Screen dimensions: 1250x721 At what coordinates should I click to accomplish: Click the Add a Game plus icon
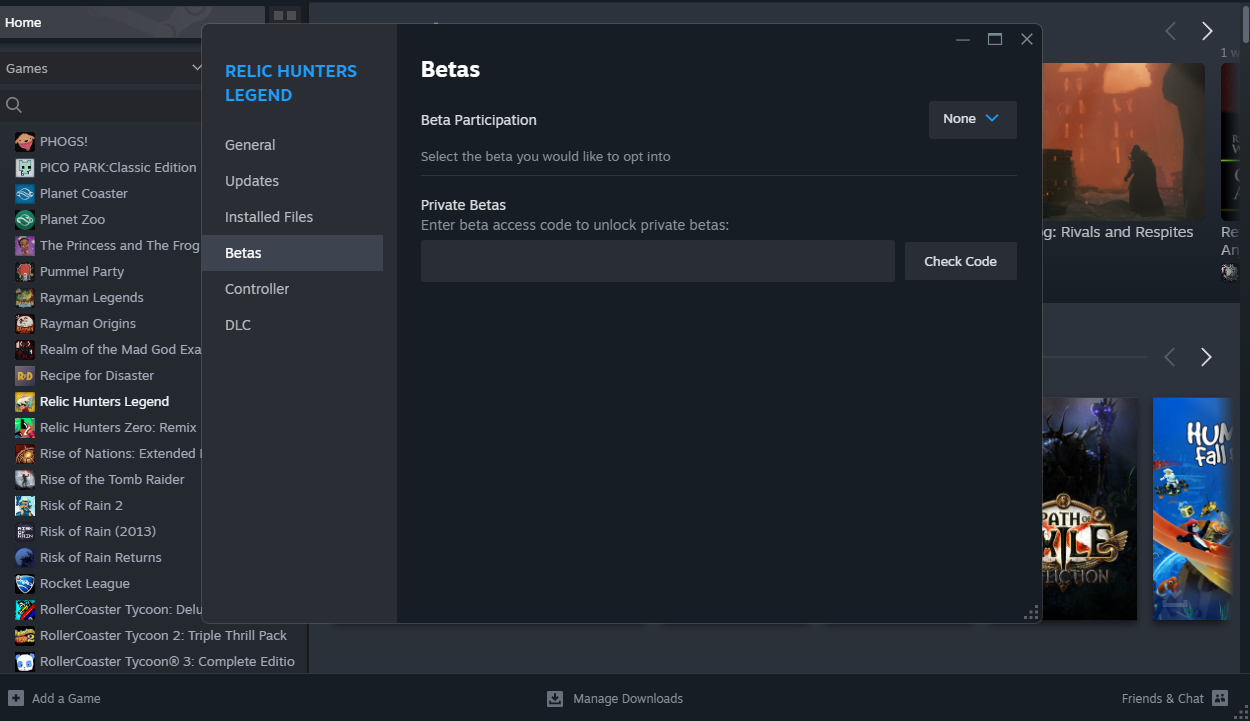pyautogui.click(x=16, y=698)
